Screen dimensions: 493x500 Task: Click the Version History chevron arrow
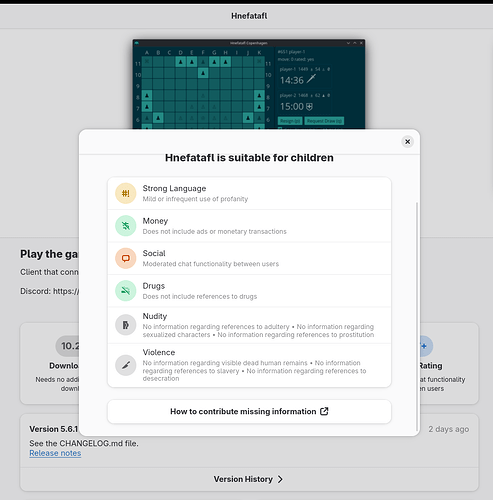280,479
